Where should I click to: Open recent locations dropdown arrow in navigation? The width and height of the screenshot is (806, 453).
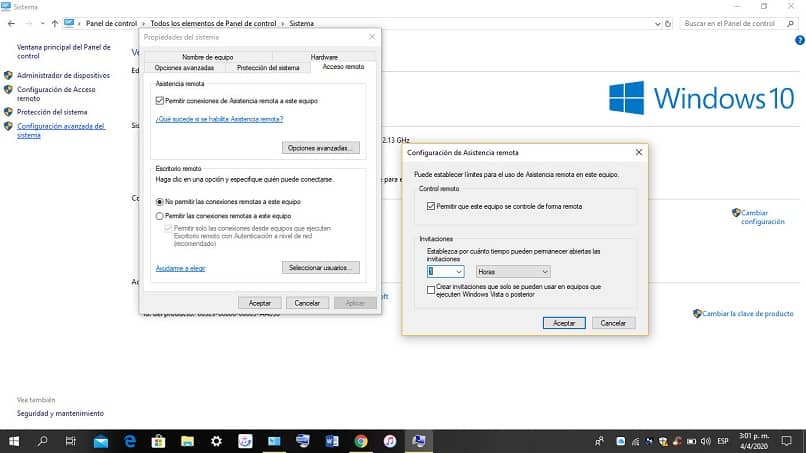pos(42,24)
